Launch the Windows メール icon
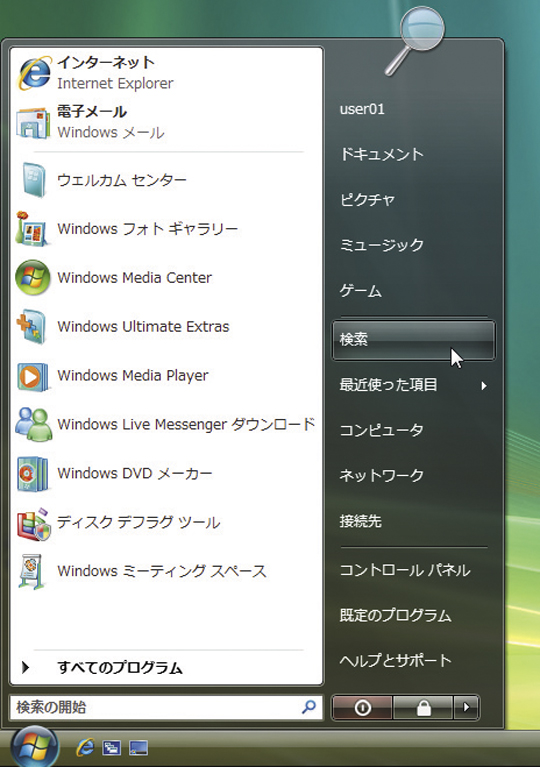 pos(33,122)
